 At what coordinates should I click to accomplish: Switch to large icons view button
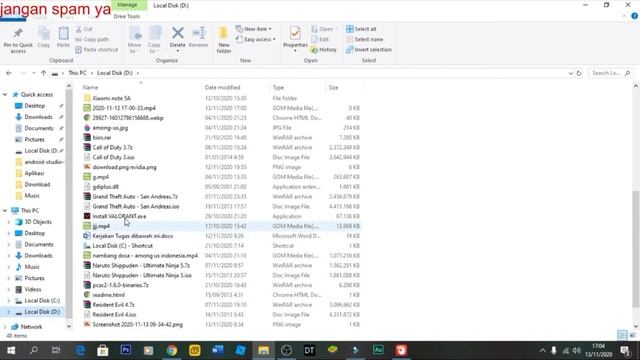click(x=632, y=335)
